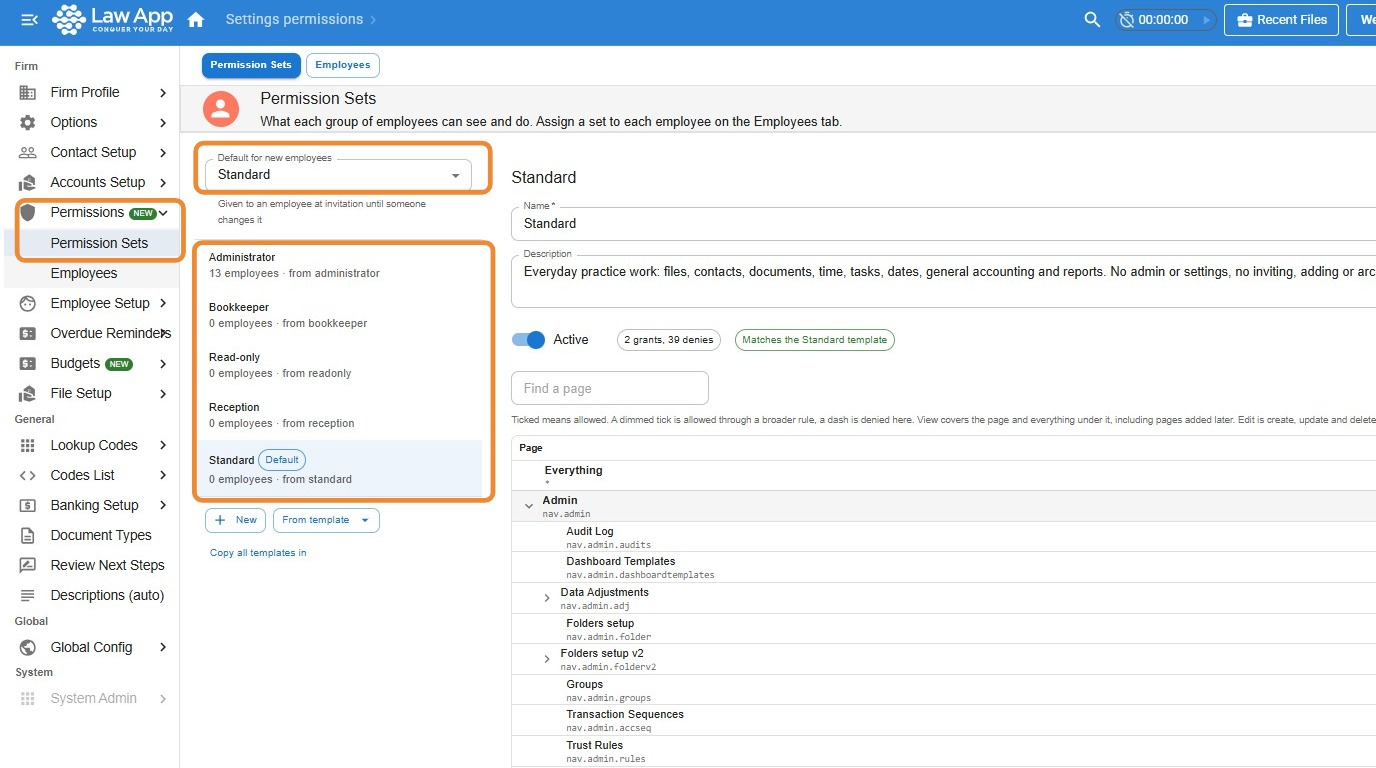The image size is (1376, 768).
Task: Select the Everything page row
Action: [x=943, y=475]
